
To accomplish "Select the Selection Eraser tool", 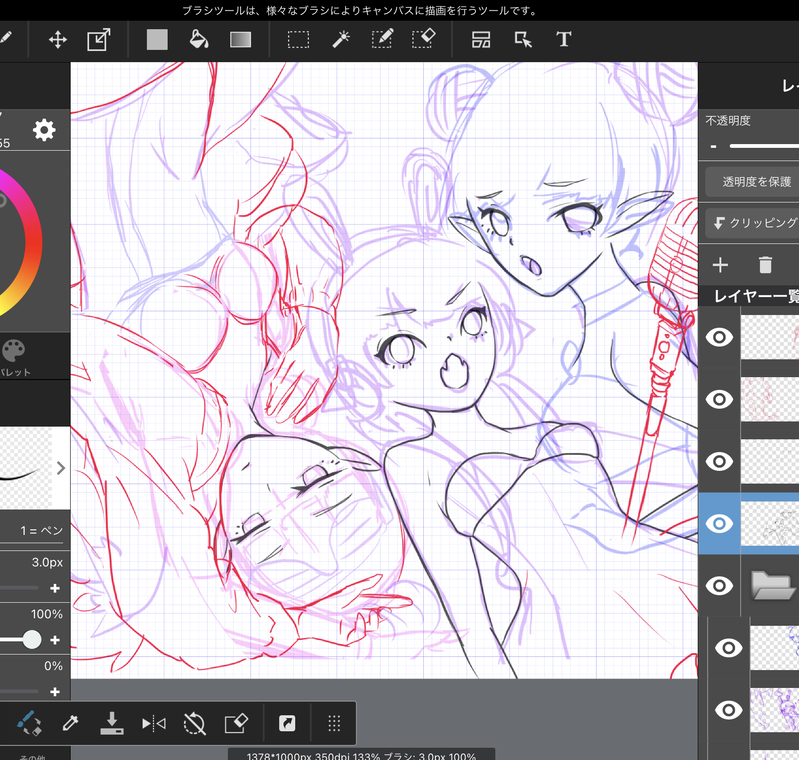I will [423, 39].
